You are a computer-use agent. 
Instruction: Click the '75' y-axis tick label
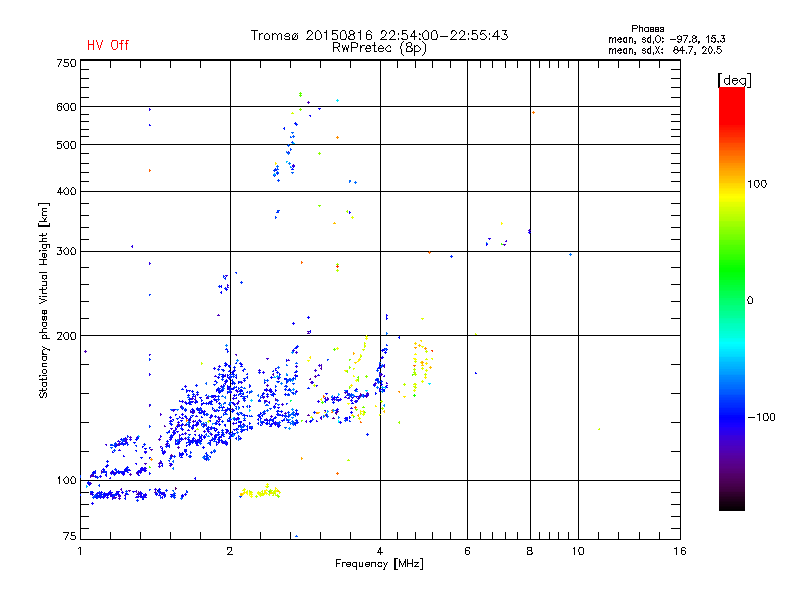pyautogui.click(x=69, y=536)
